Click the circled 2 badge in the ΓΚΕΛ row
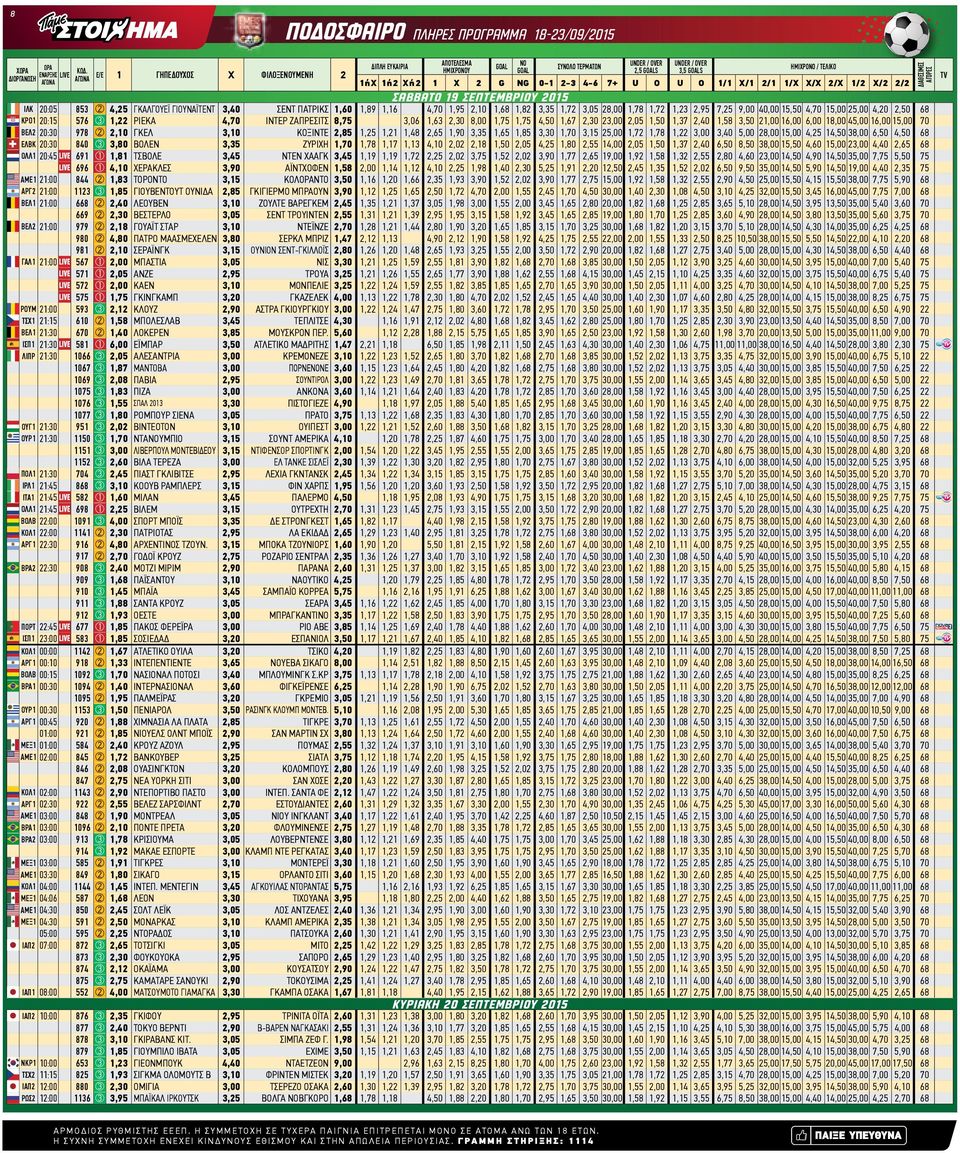This screenshot has width=960, height=1153. point(100,132)
